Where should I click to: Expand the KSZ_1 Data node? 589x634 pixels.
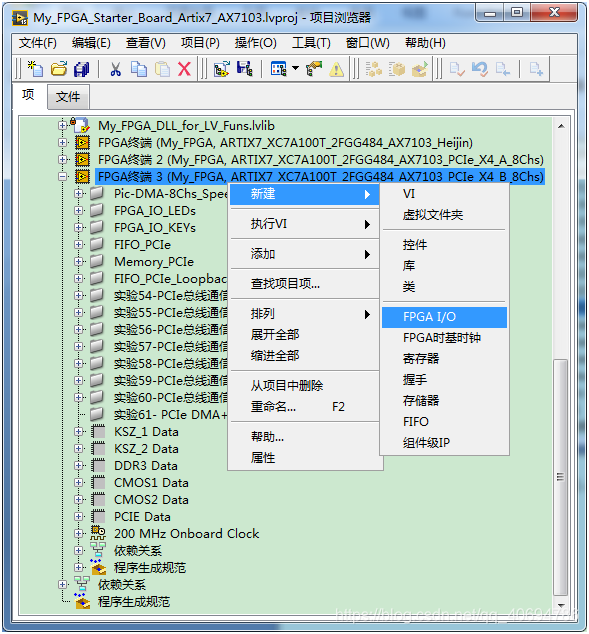pyautogui.click(x=78, y=431)
